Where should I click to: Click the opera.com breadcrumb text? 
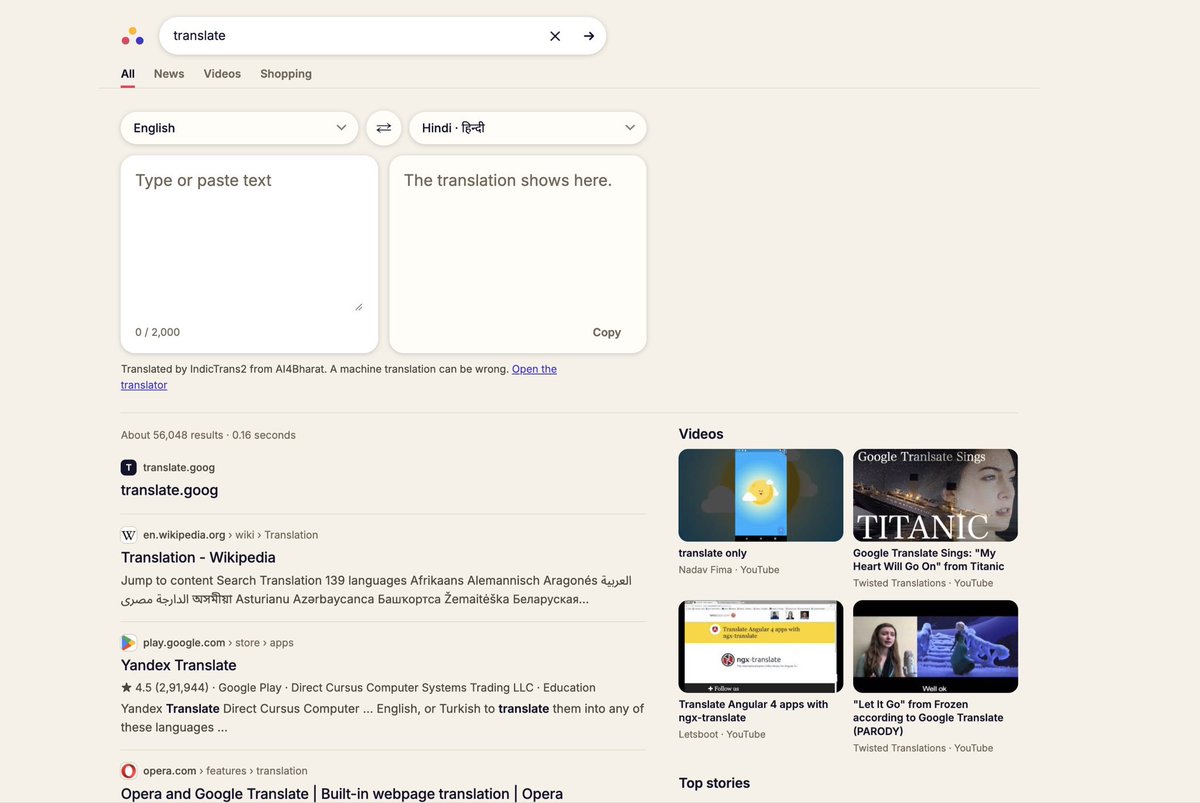(225, 771)
